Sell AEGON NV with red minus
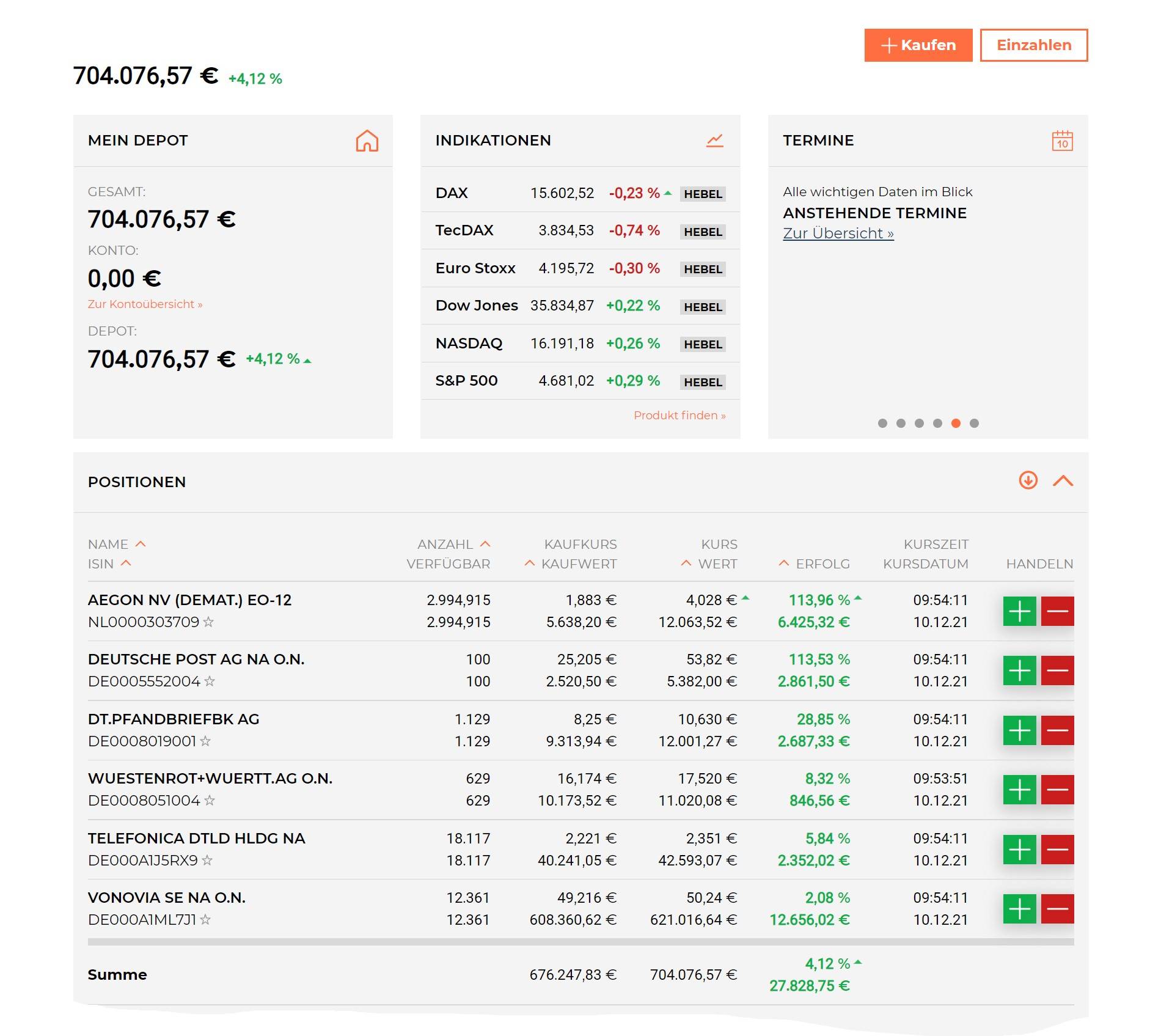 tap(1058, 611)
